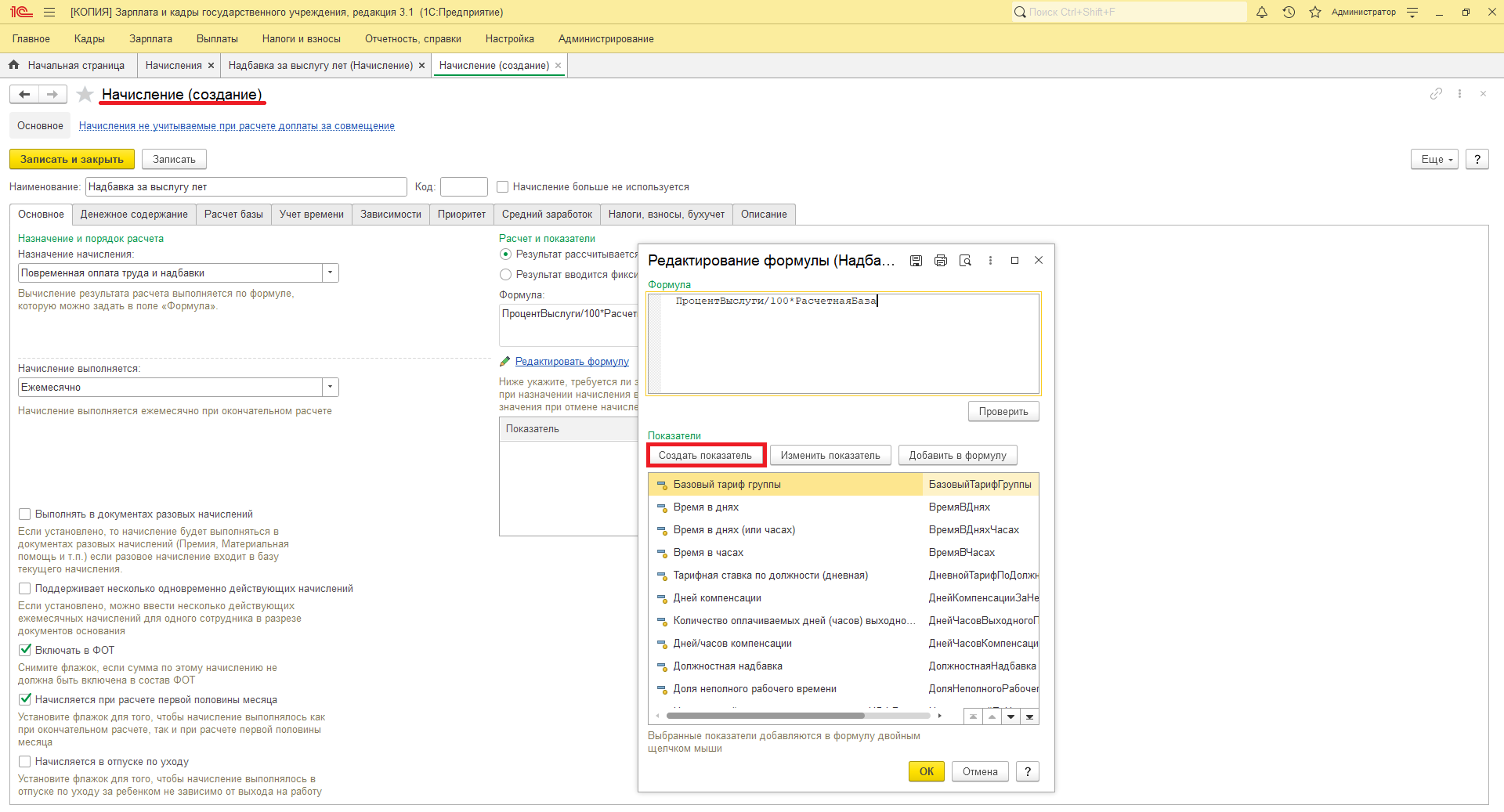Expand Начисление выполняется dropdown

[x=331, y=388]
